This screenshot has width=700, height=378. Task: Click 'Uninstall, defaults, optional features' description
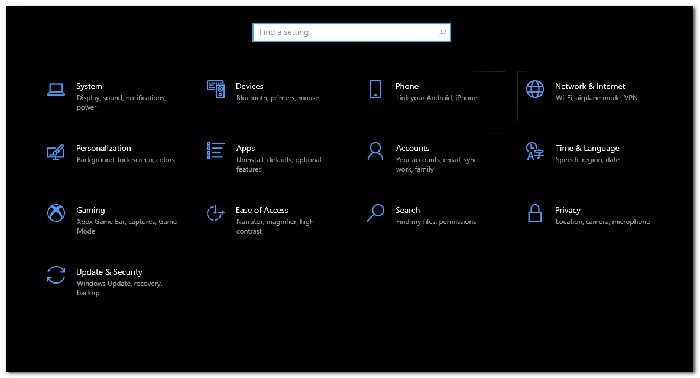pos(279,165)
